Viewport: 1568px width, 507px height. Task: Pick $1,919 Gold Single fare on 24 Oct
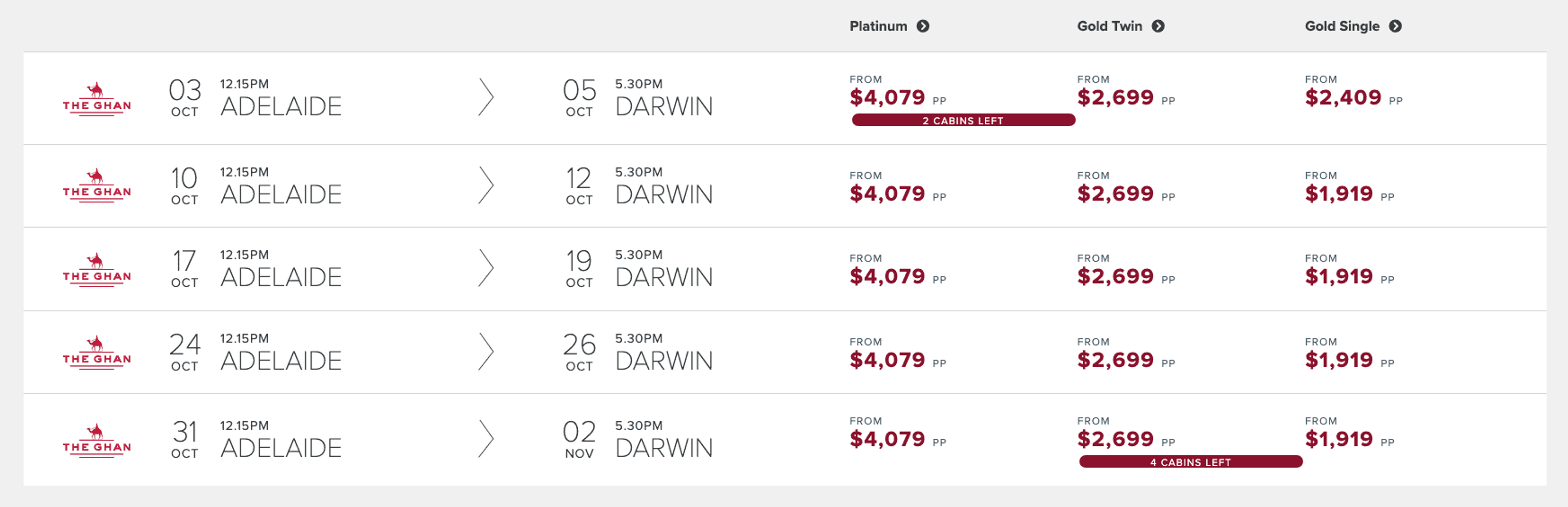[1339, 360]
